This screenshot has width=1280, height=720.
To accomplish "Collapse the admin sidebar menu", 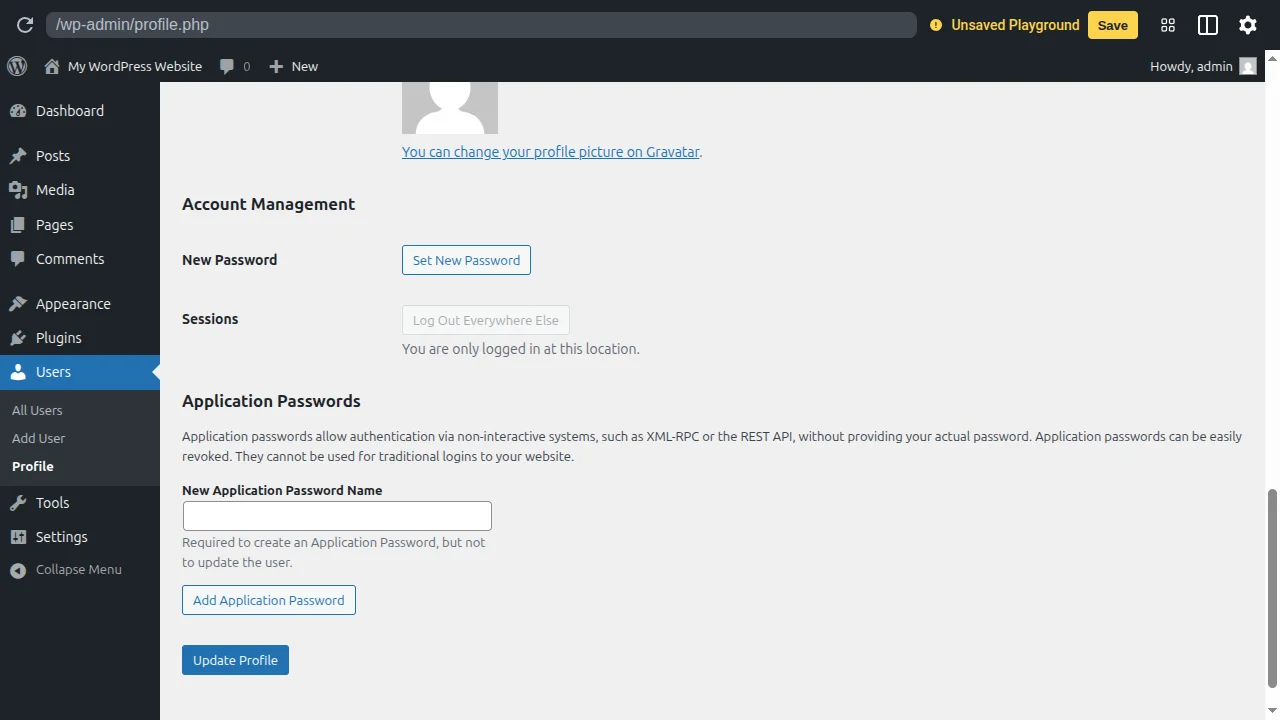I will coord(16,569).
